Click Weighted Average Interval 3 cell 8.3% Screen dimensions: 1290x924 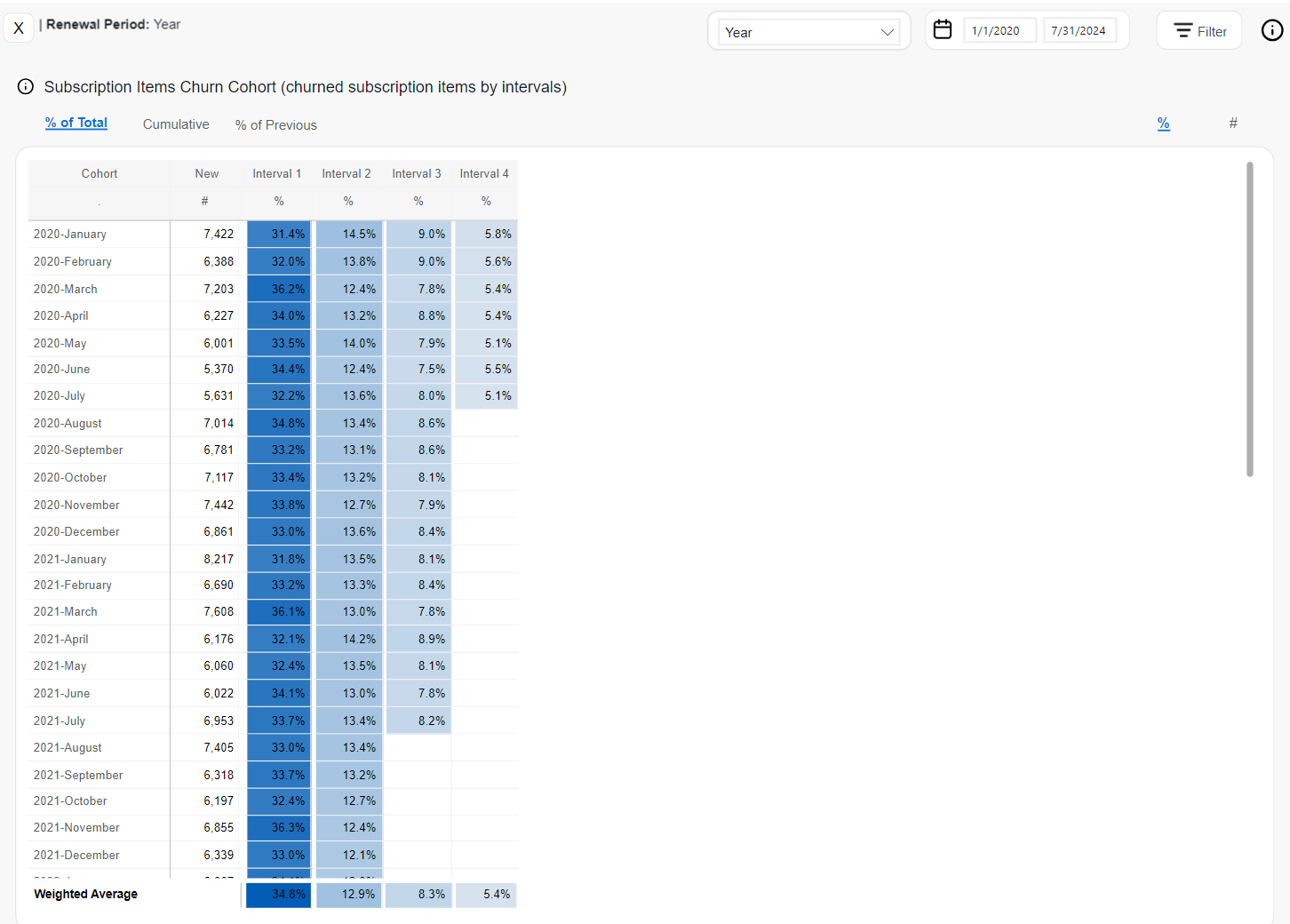(x=418, y=895)
